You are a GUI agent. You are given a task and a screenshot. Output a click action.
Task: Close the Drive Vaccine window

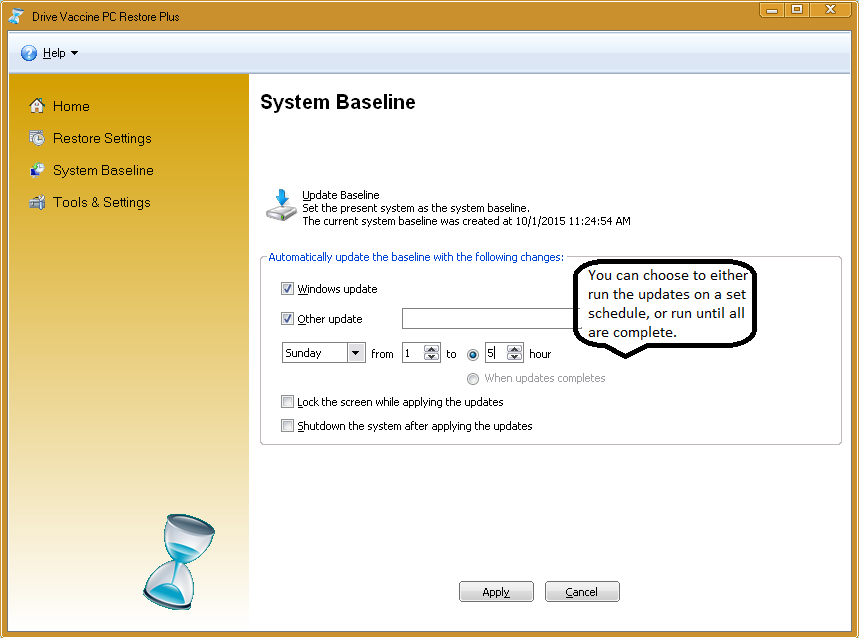[830, 9]
